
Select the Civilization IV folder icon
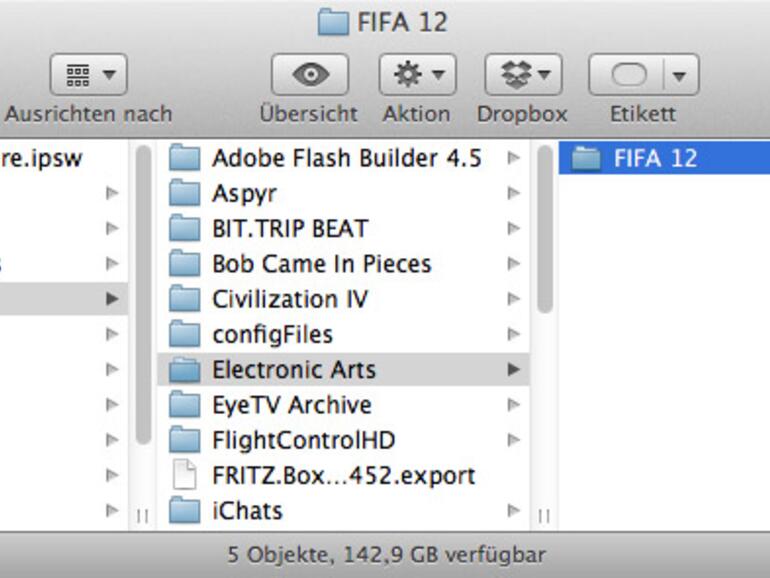185,299
